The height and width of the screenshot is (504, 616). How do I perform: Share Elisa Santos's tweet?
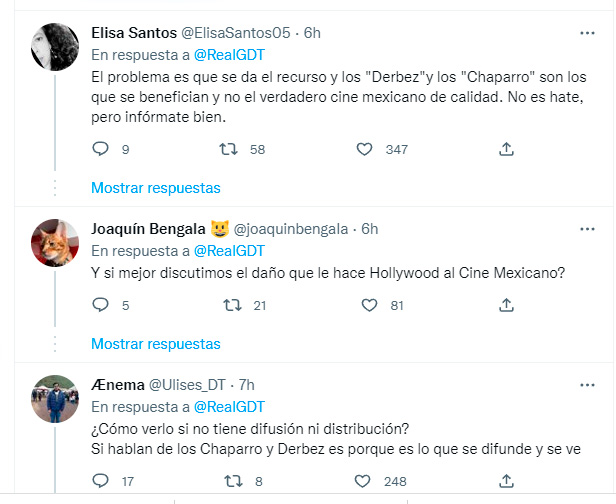[x=506, y=149]
